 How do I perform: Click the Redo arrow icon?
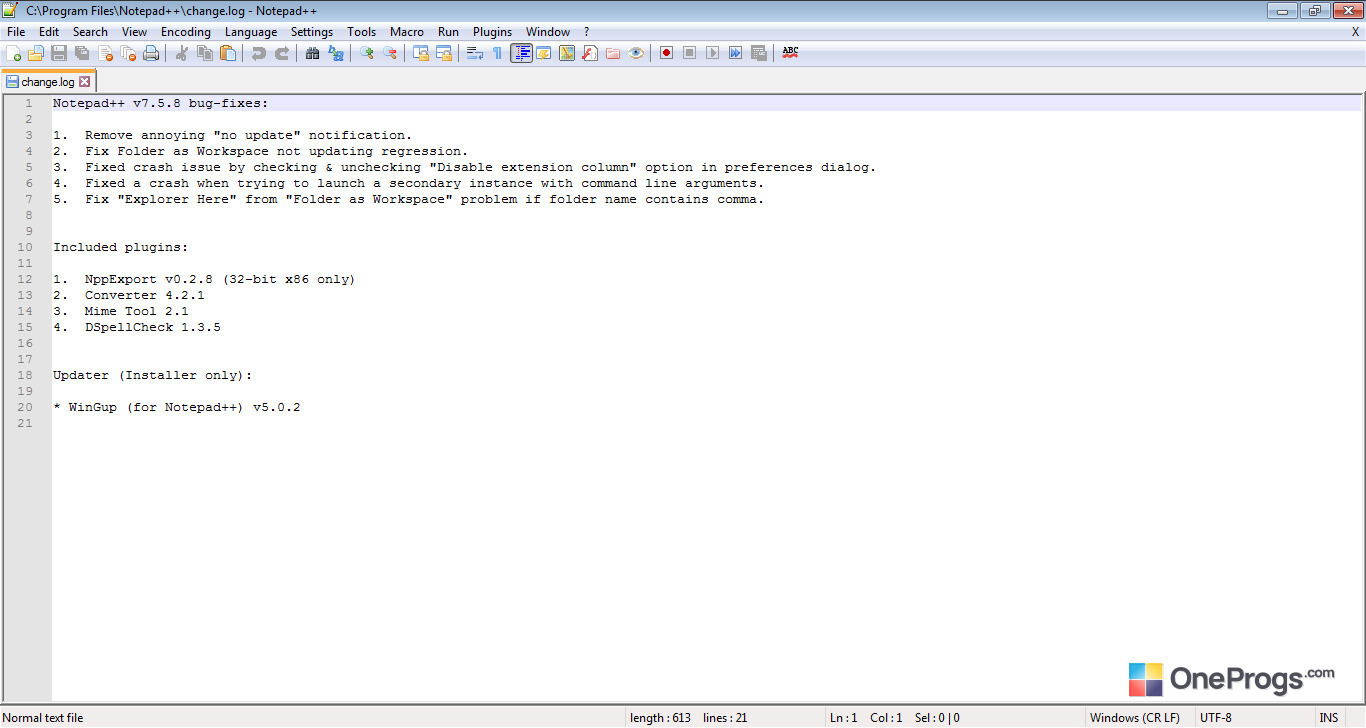282,53
